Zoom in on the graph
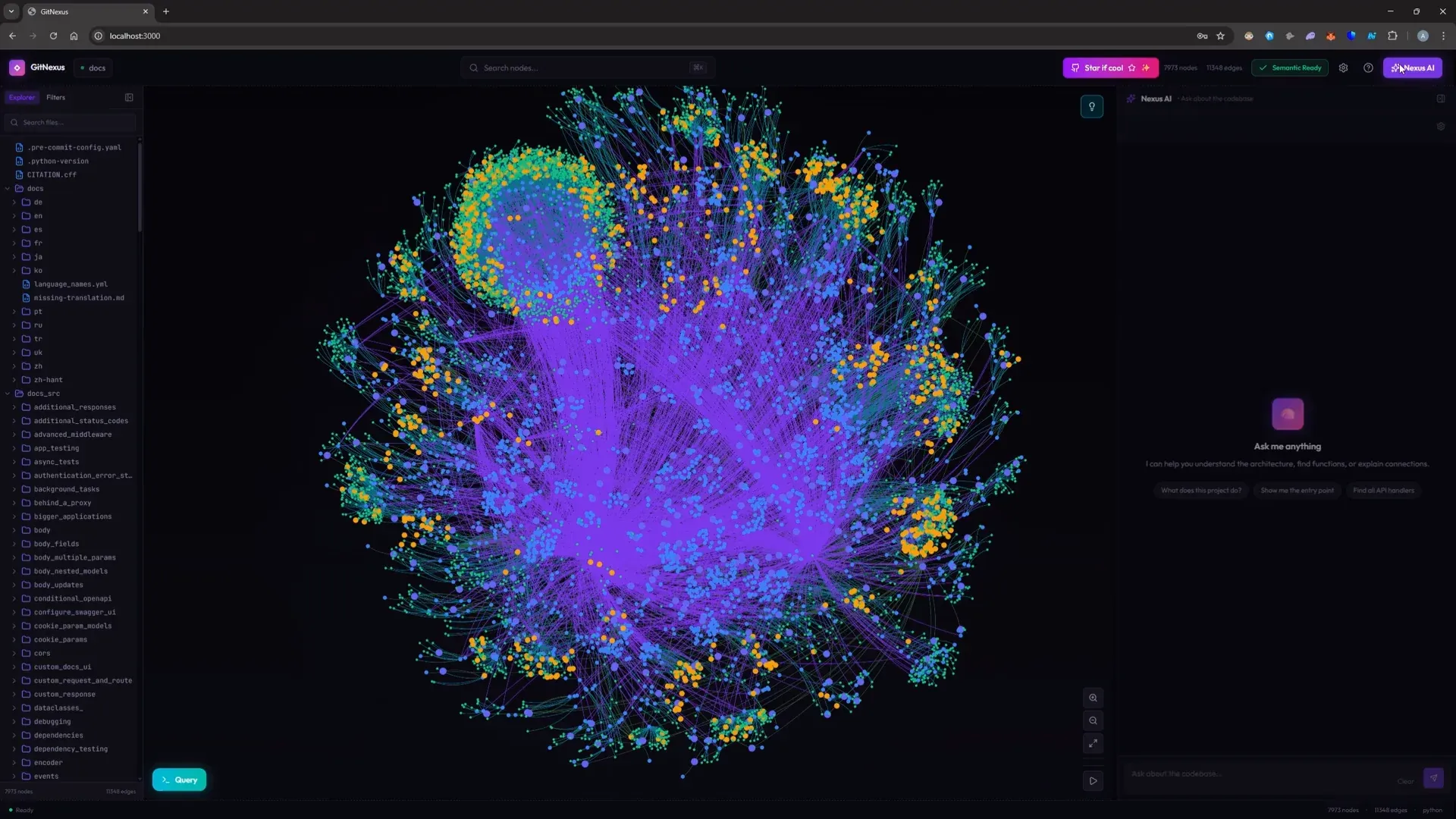 [x=1093, y=698]
